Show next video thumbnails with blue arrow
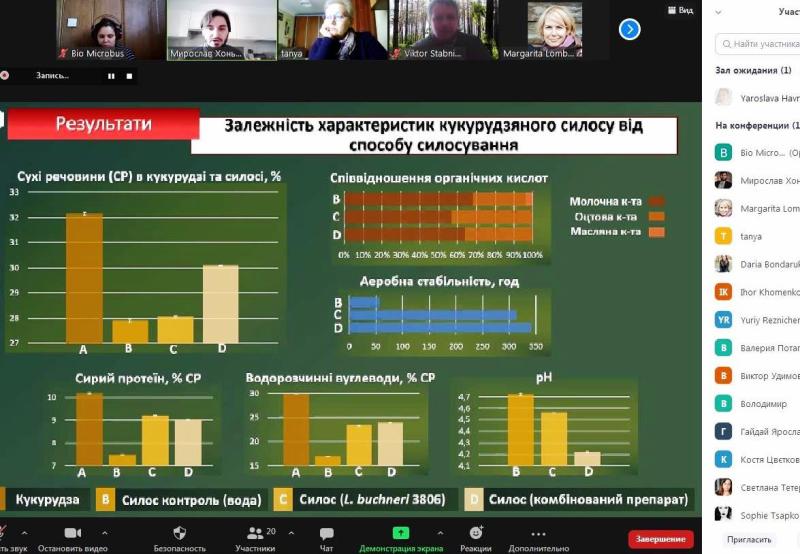 pos(629,29)
